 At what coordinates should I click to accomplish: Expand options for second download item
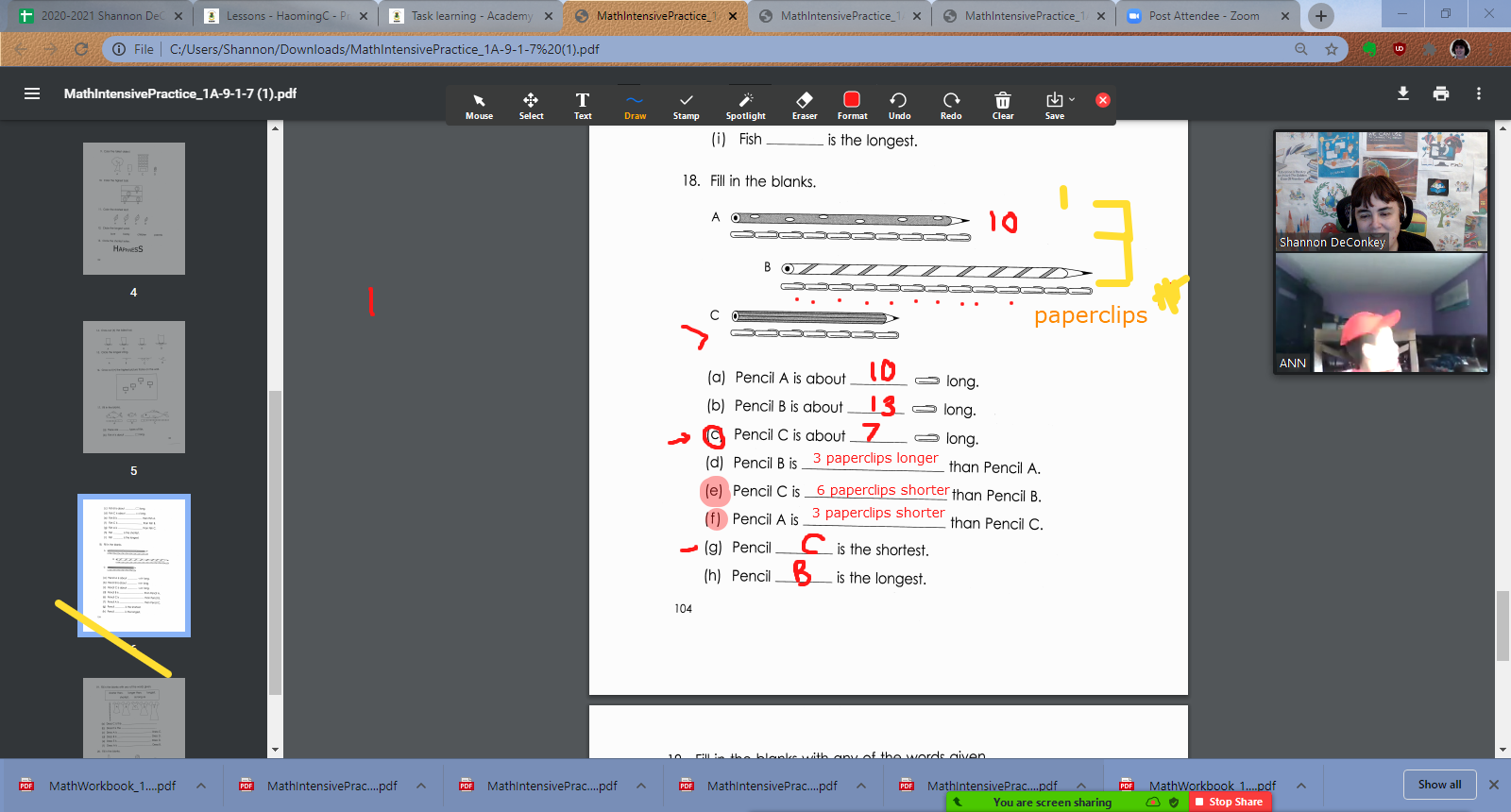(421, 786)
